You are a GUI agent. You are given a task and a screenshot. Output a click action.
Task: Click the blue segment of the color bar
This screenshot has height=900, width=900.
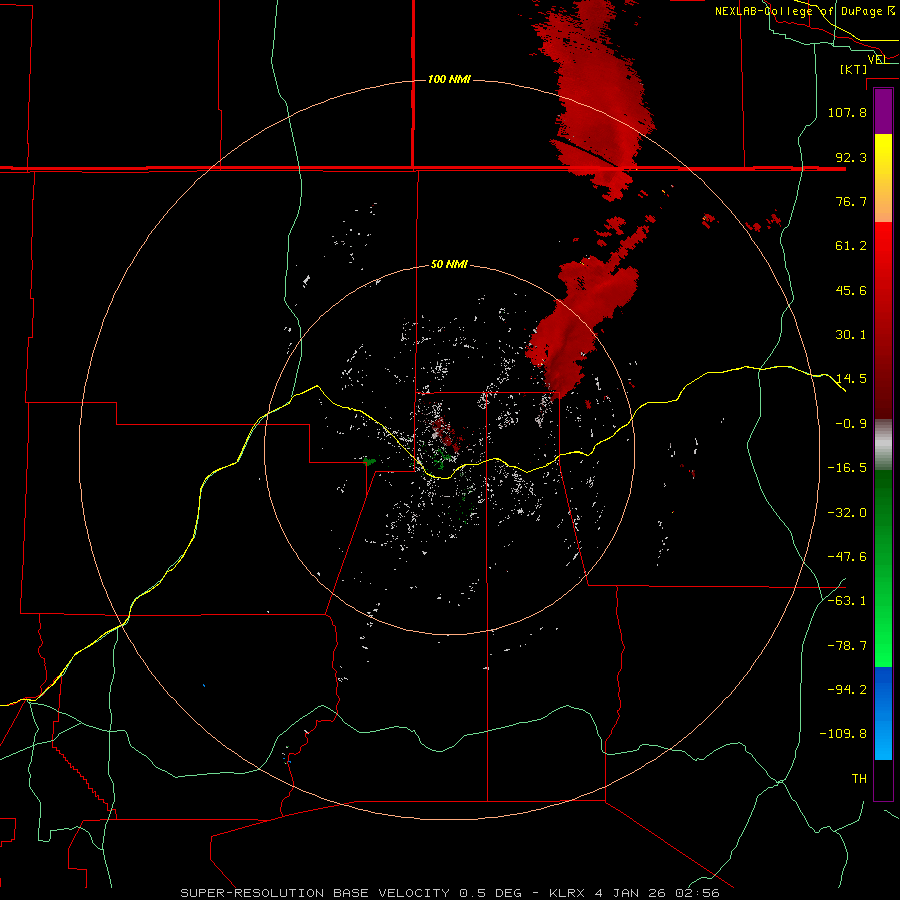point(883,713)
